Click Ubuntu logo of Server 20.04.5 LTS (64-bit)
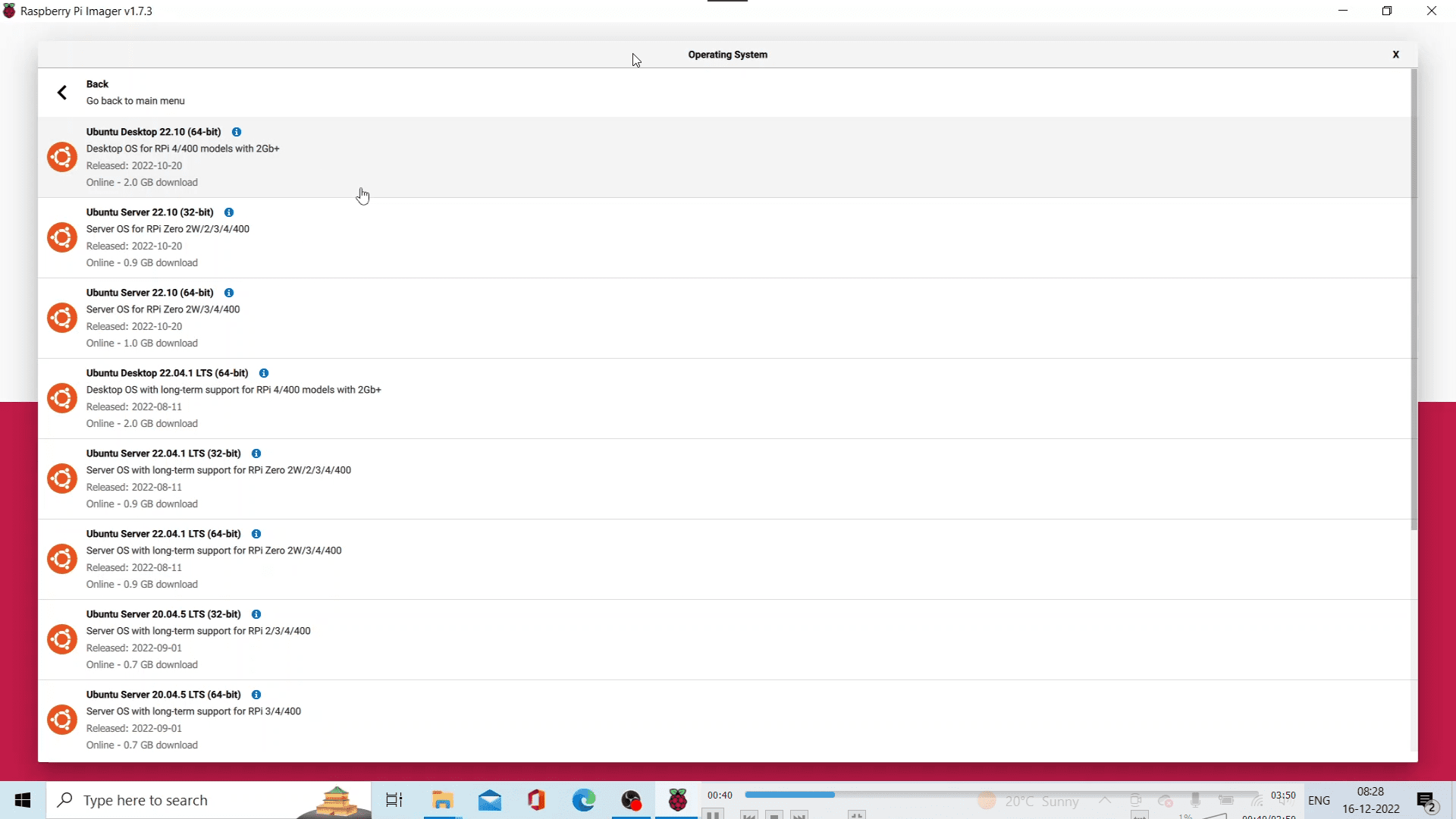This screenshot has width=1456, height=819. pos(62,720)
